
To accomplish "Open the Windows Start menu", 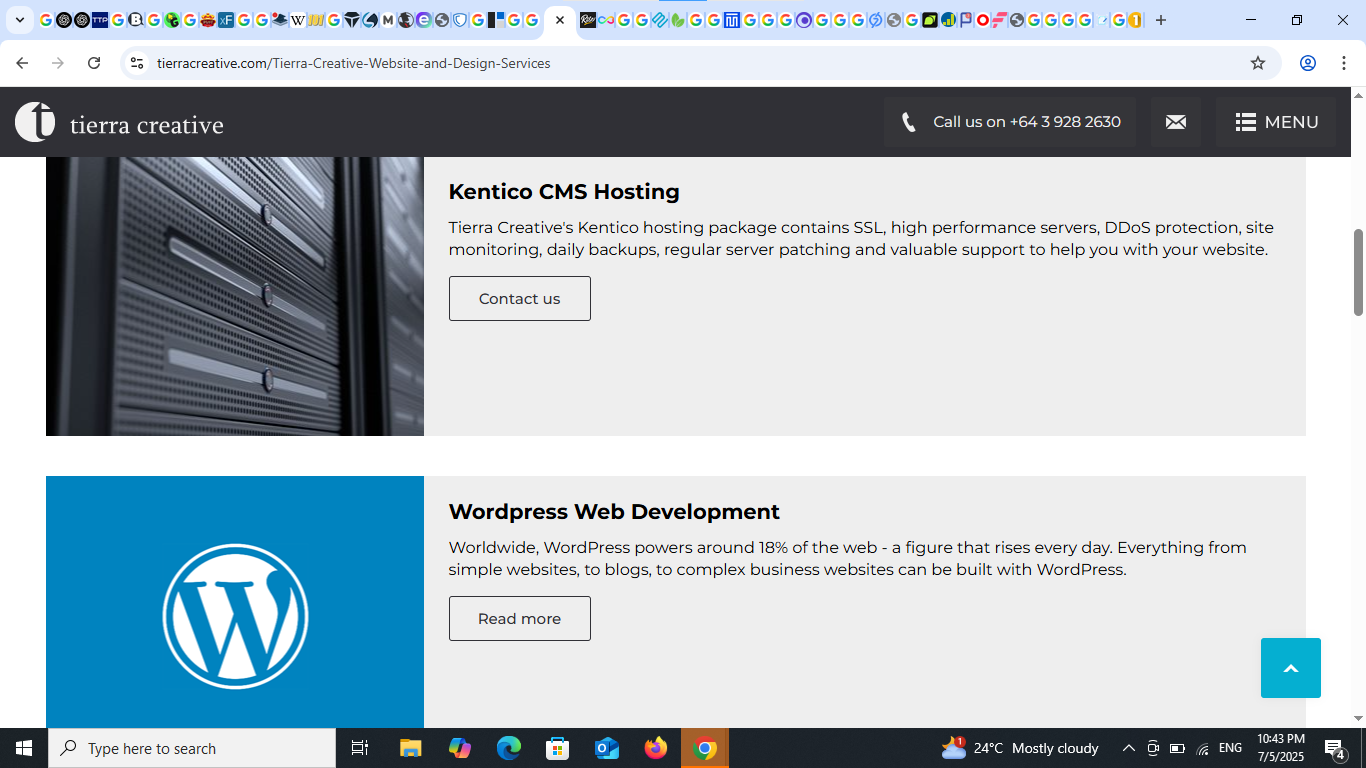I will 24,748.
